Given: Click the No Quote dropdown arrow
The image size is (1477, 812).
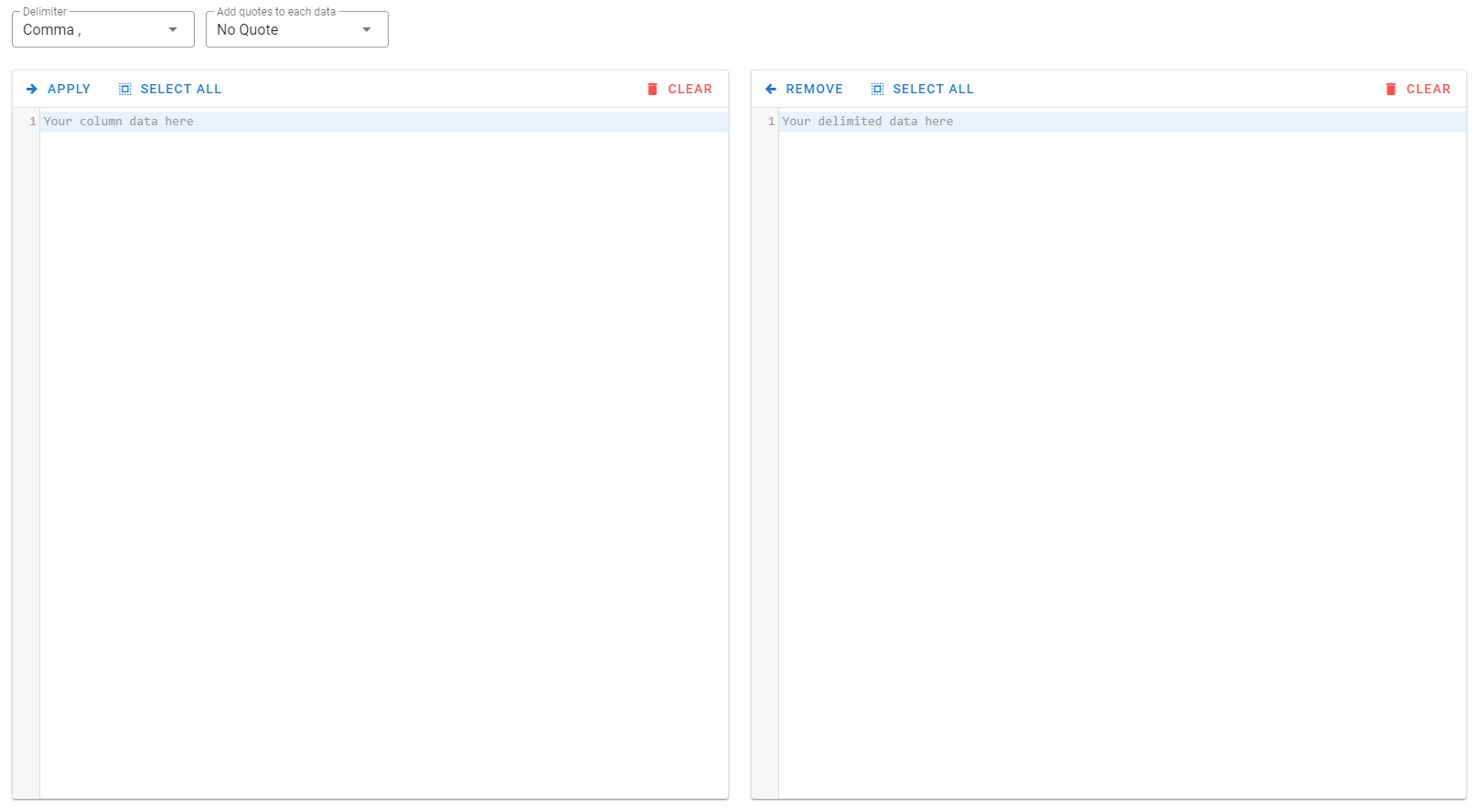Looking at the screenshot, I should pos(367,29).
